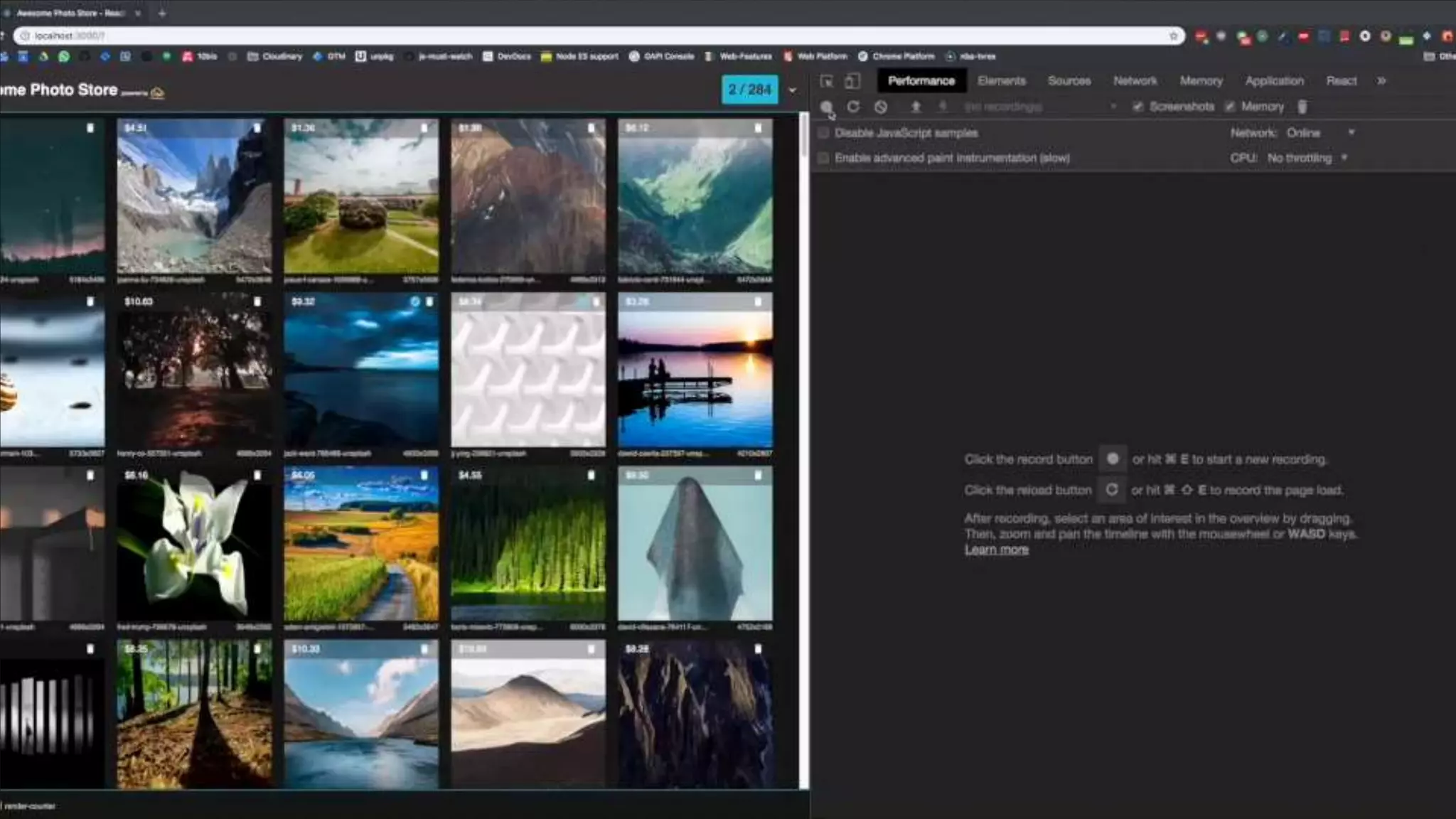1456x819 pixels.
Task: Click the photo grid vertical scrollbar
Action: (804, 451)
